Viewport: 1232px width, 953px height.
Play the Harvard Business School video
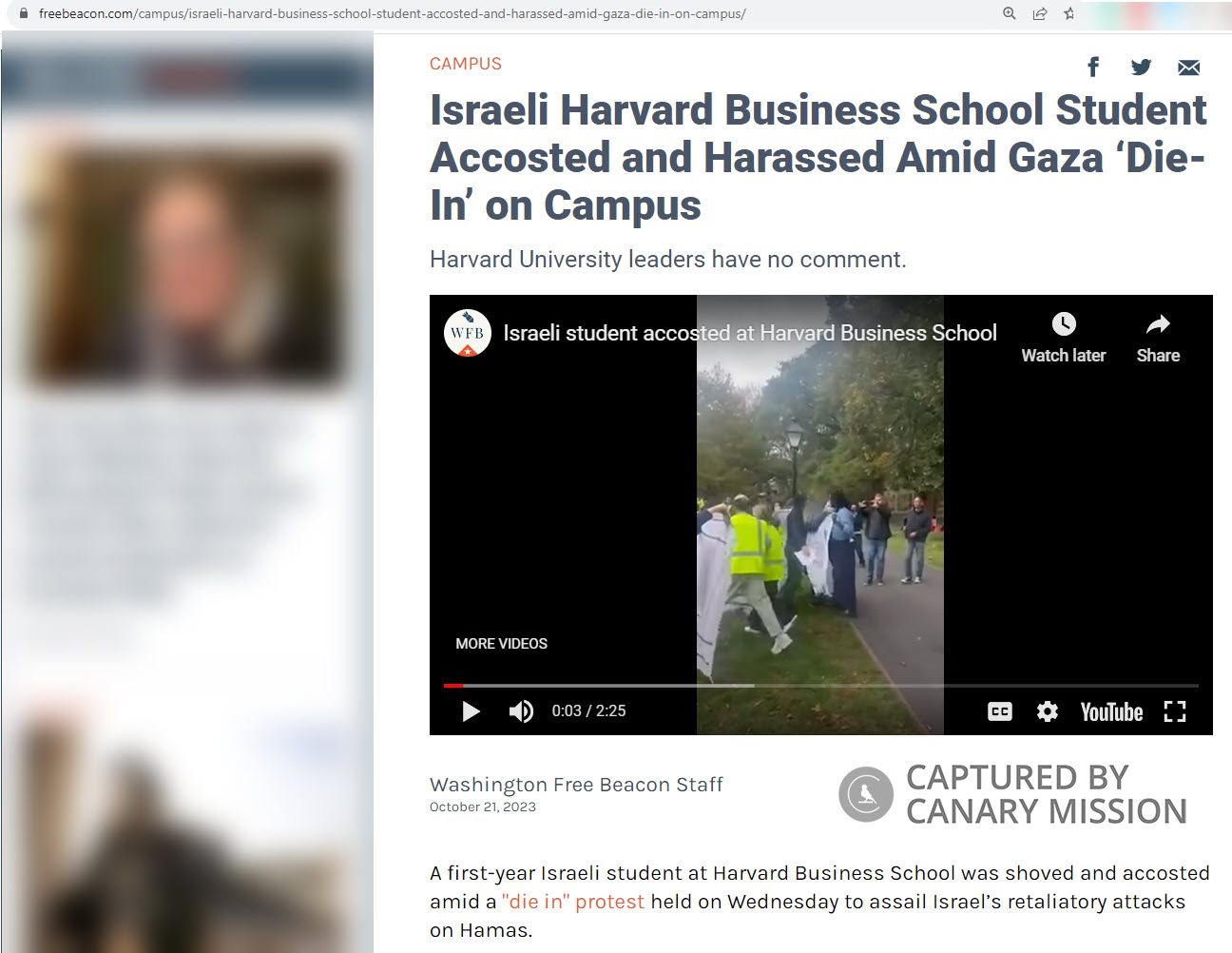click(x=471, y=711)
